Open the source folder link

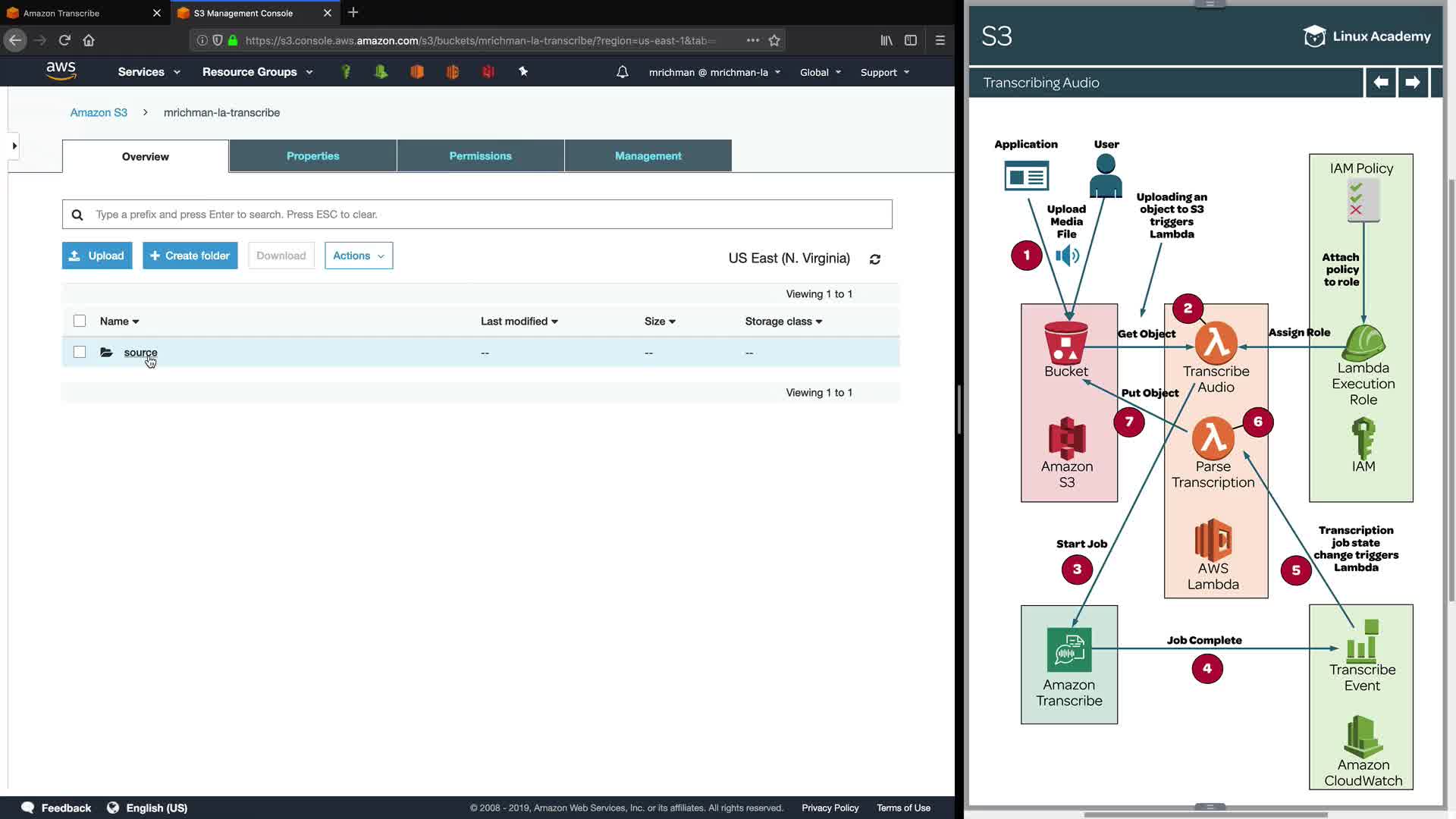click(140, 353)
